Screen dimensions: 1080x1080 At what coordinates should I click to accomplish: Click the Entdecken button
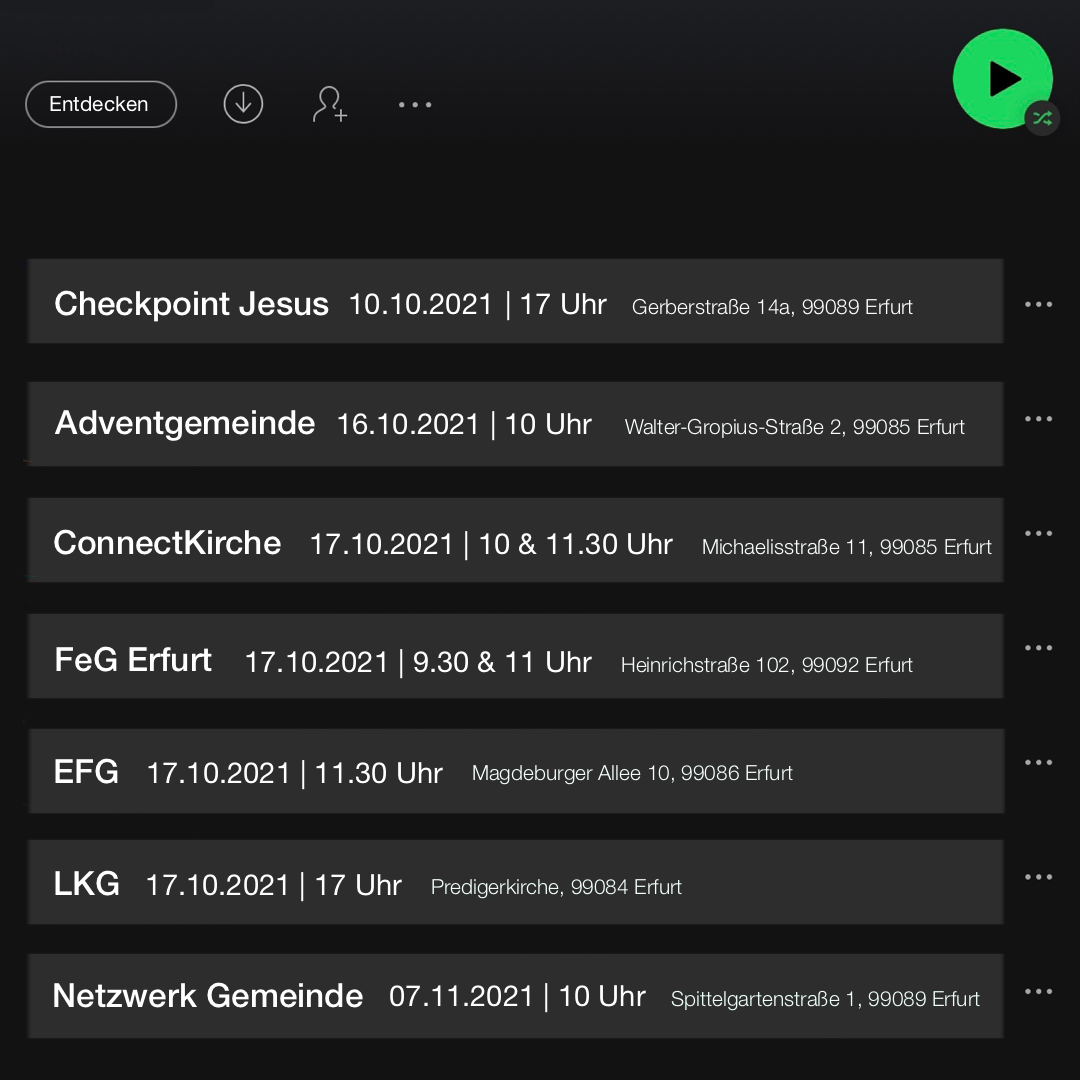pyautogui.click(x=101, y=104)
